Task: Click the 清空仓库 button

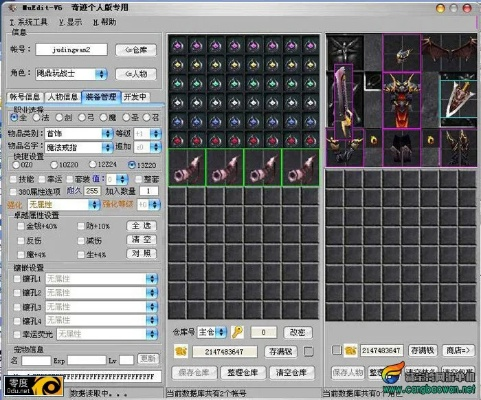Action: tap(291, 372)
